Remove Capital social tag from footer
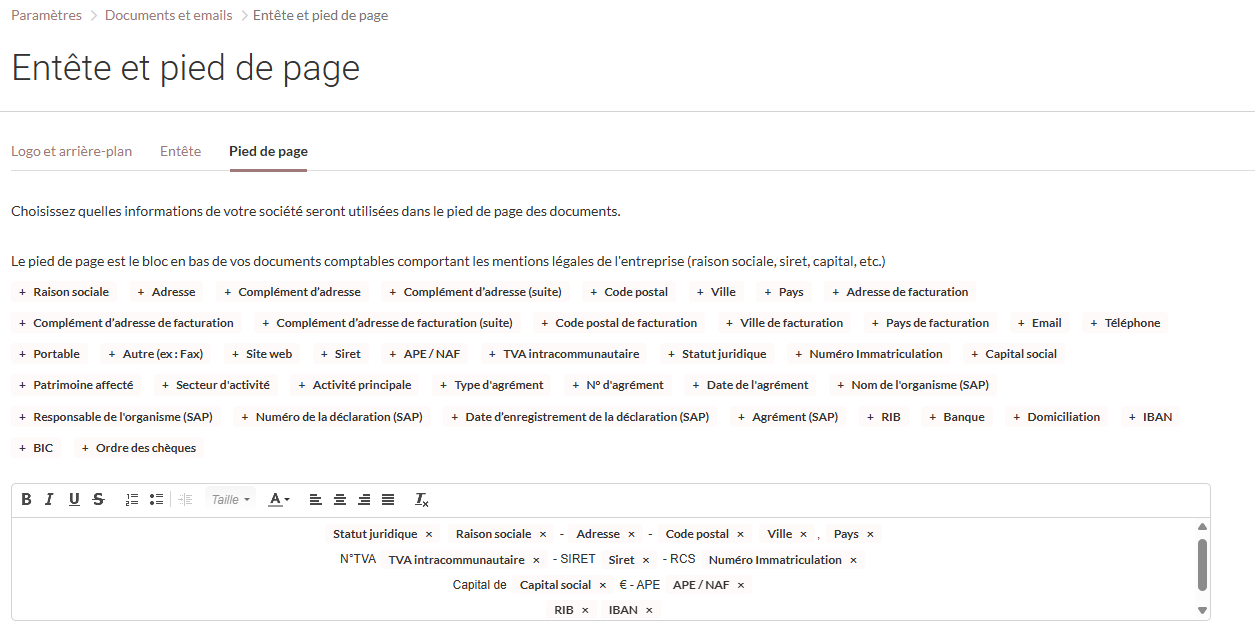Image resolution: width=1255 pixels, height=635 pixels. [x=603, y=585]
